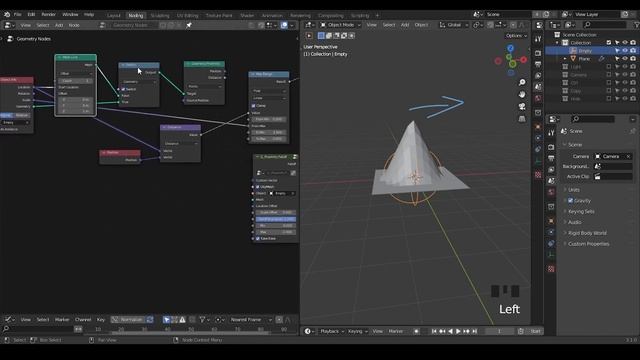This screenshot has width=640, height=360.
Task: Enable the Light collection checkbox in outliner
Action: pyautogui.click(x=609, y=67)
